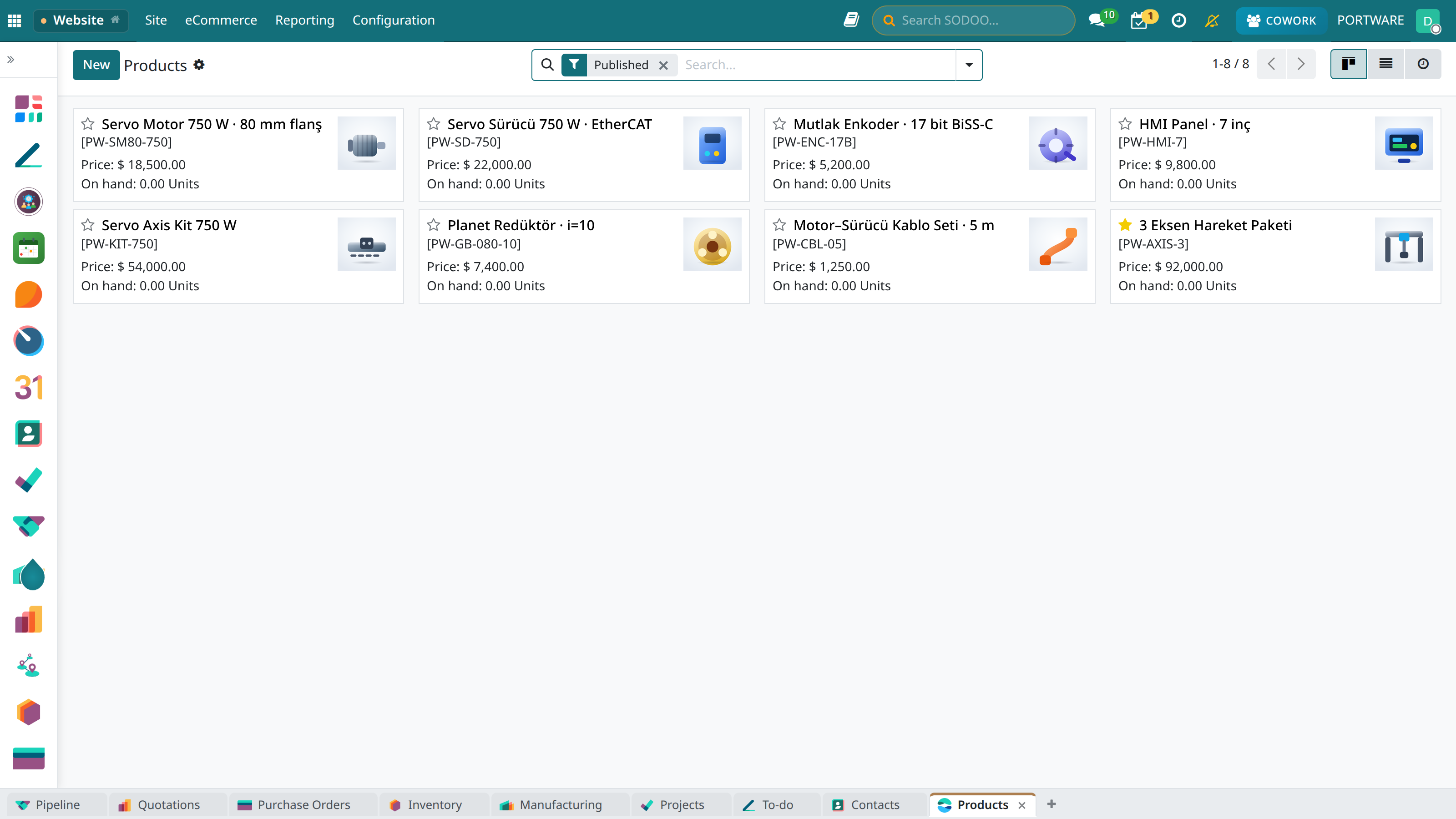Switch to the Inventory bottom tab
The image size is (1456, 819).
tap(434, 805)
